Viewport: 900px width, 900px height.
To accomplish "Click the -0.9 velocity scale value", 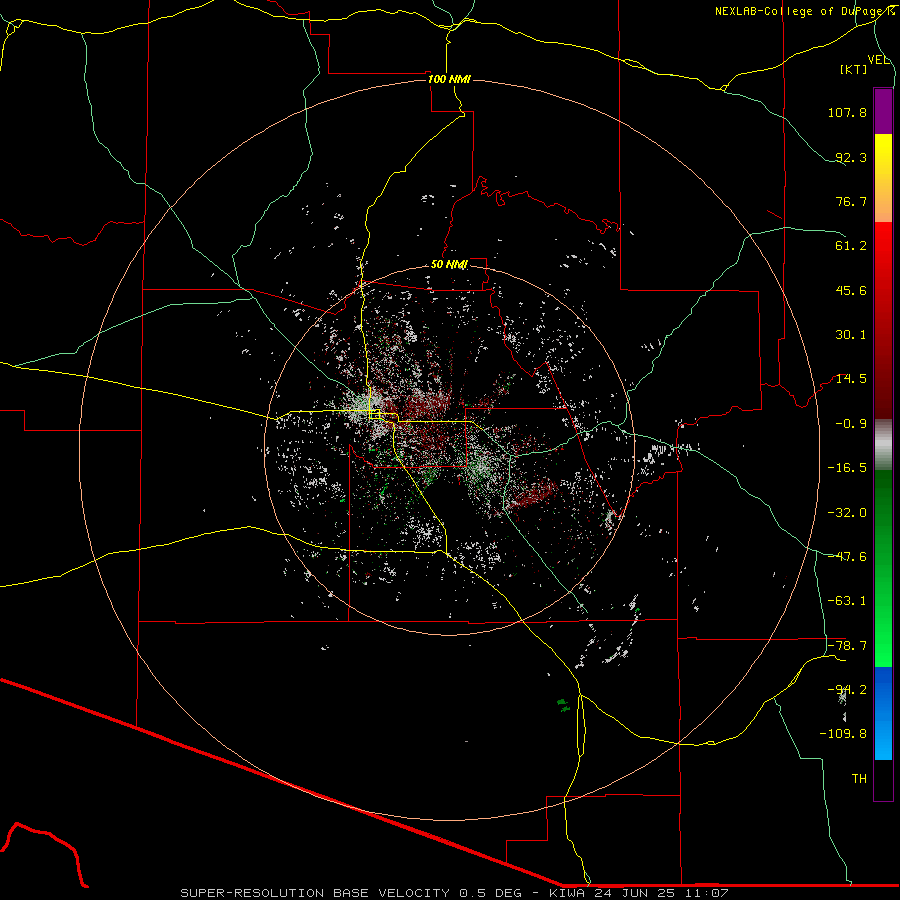I will pos(851,424).
